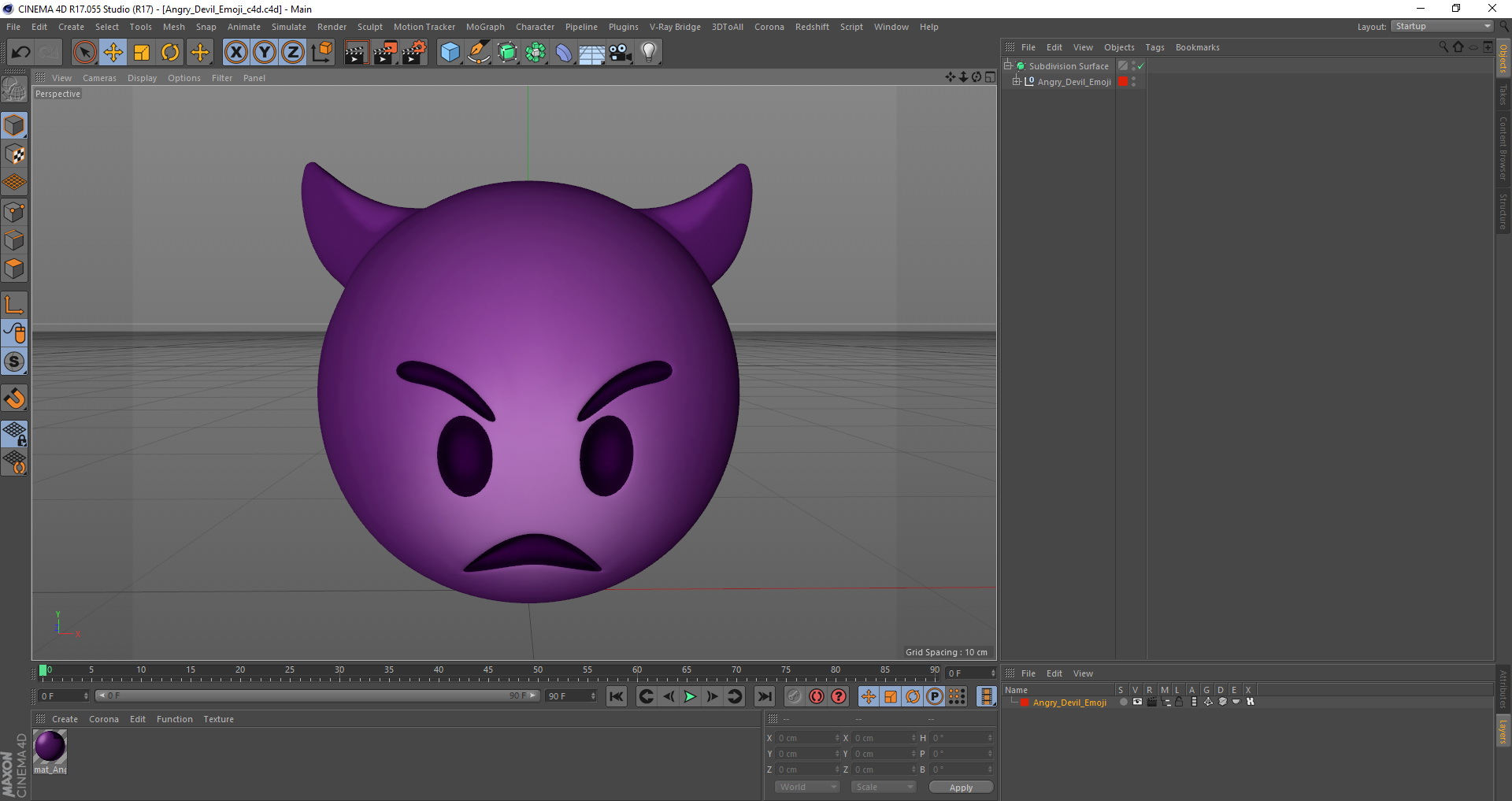
Task: Open viewport Cameras menu
Action: pyautogui.click(x=99, y=78)
